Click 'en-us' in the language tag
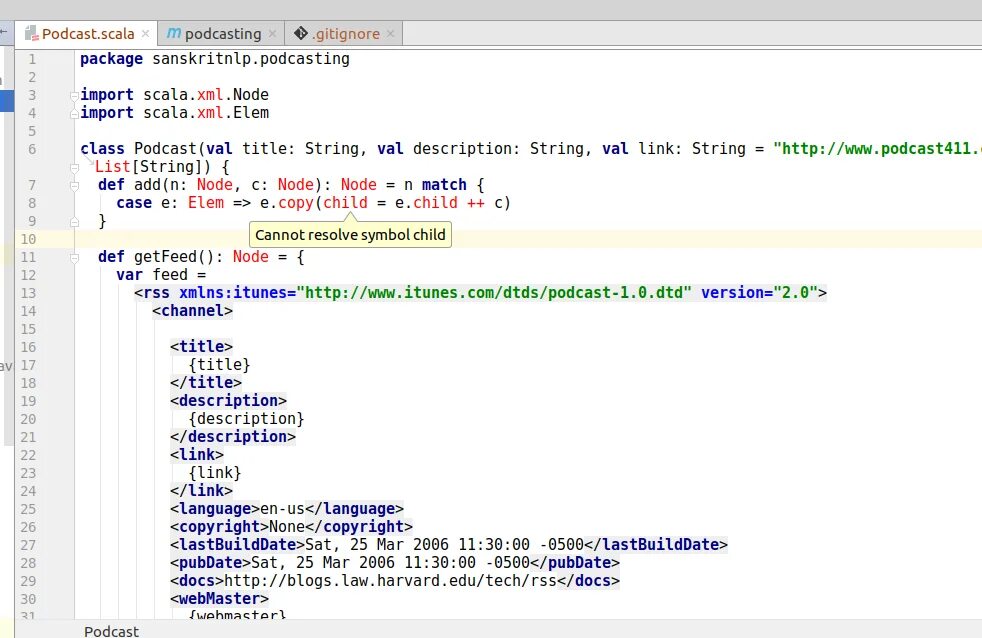The height and width of the screenshot is (638, 982). [x=282, y=508]
